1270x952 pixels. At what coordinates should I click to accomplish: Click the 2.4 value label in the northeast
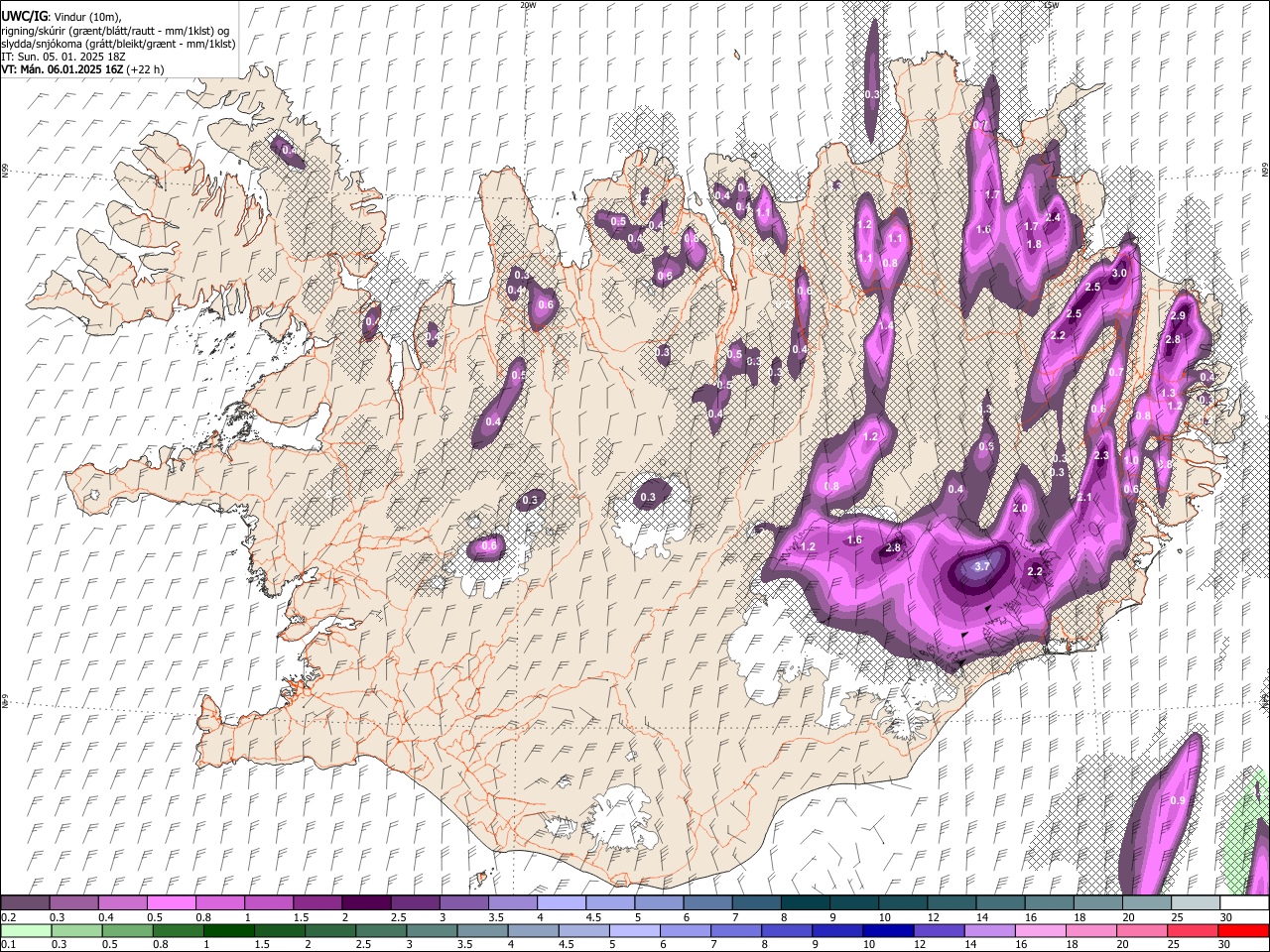click(x=1053, y=217)
